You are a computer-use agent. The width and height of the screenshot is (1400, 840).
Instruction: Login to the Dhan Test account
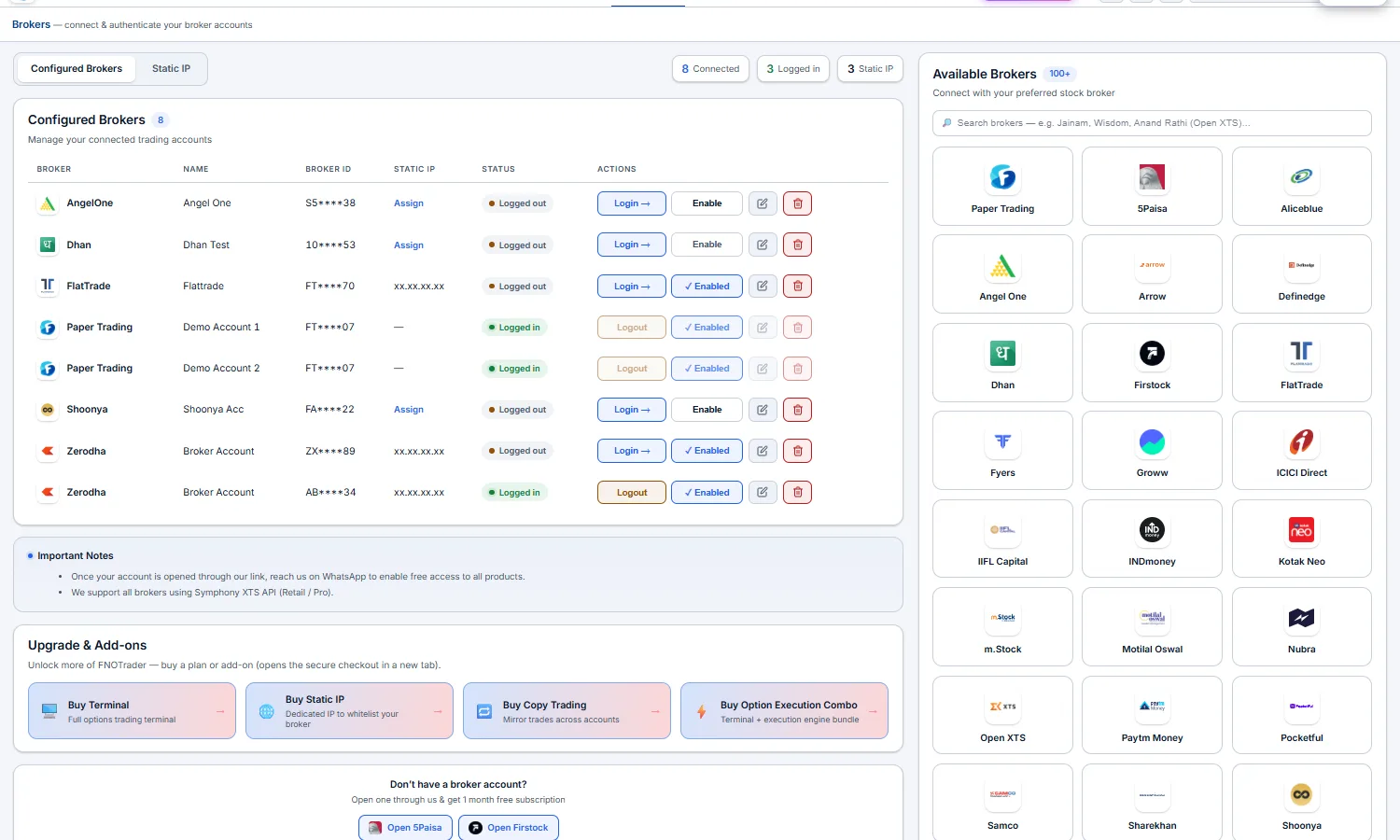(632, 245)
